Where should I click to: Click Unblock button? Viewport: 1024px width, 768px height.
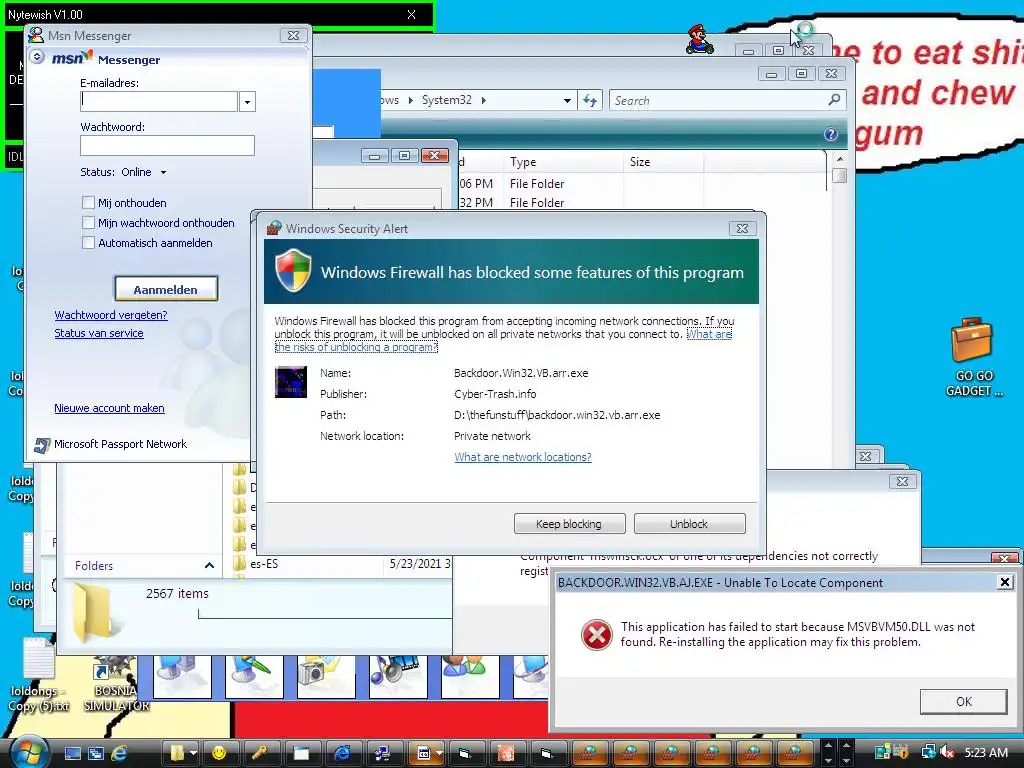[x=689, y=524]
